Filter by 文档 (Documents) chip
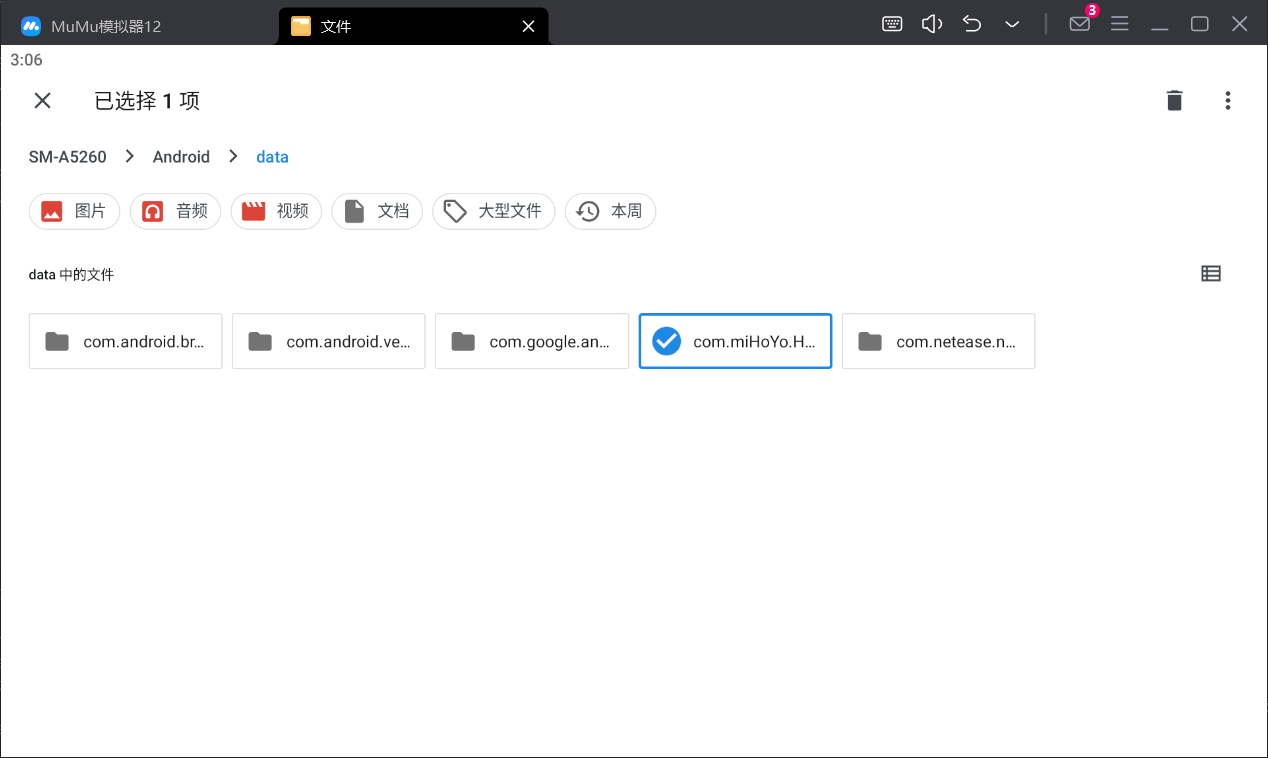This screenshot has width=1268, height=758. pos(377,211)
